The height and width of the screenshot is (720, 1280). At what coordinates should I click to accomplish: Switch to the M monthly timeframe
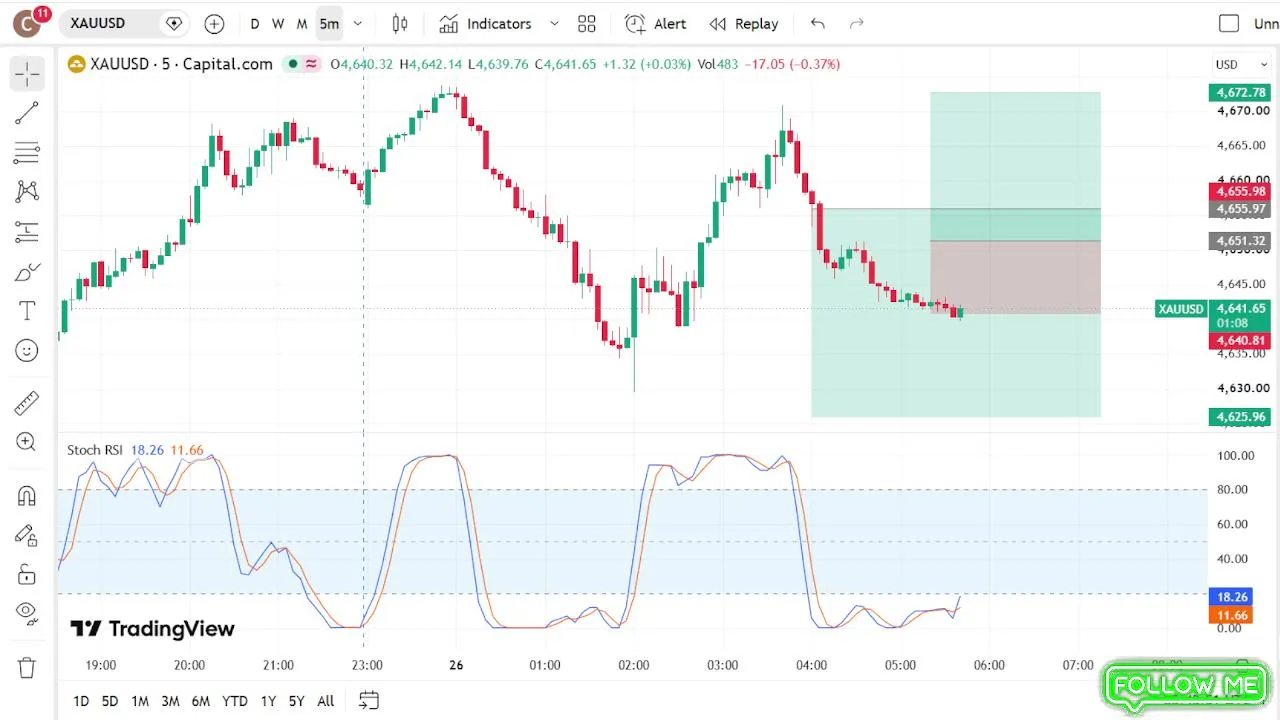(x=302, y=23)
